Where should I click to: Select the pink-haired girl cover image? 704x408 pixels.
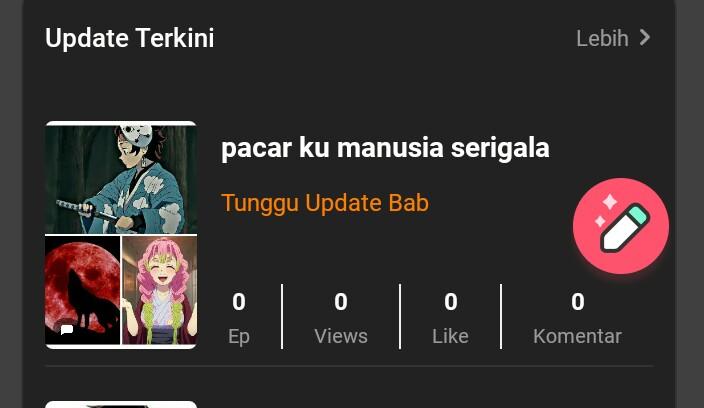159,290
